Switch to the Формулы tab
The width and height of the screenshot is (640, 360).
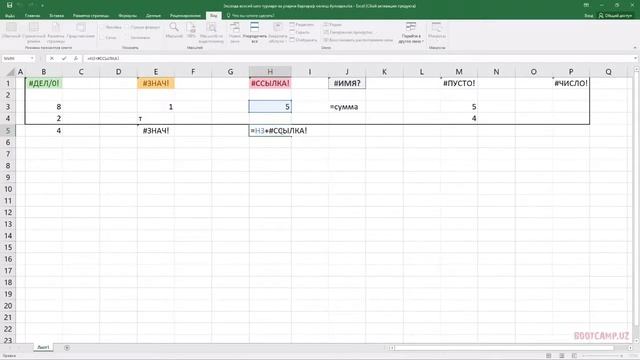pyautogui.click(x=127, y=16)
